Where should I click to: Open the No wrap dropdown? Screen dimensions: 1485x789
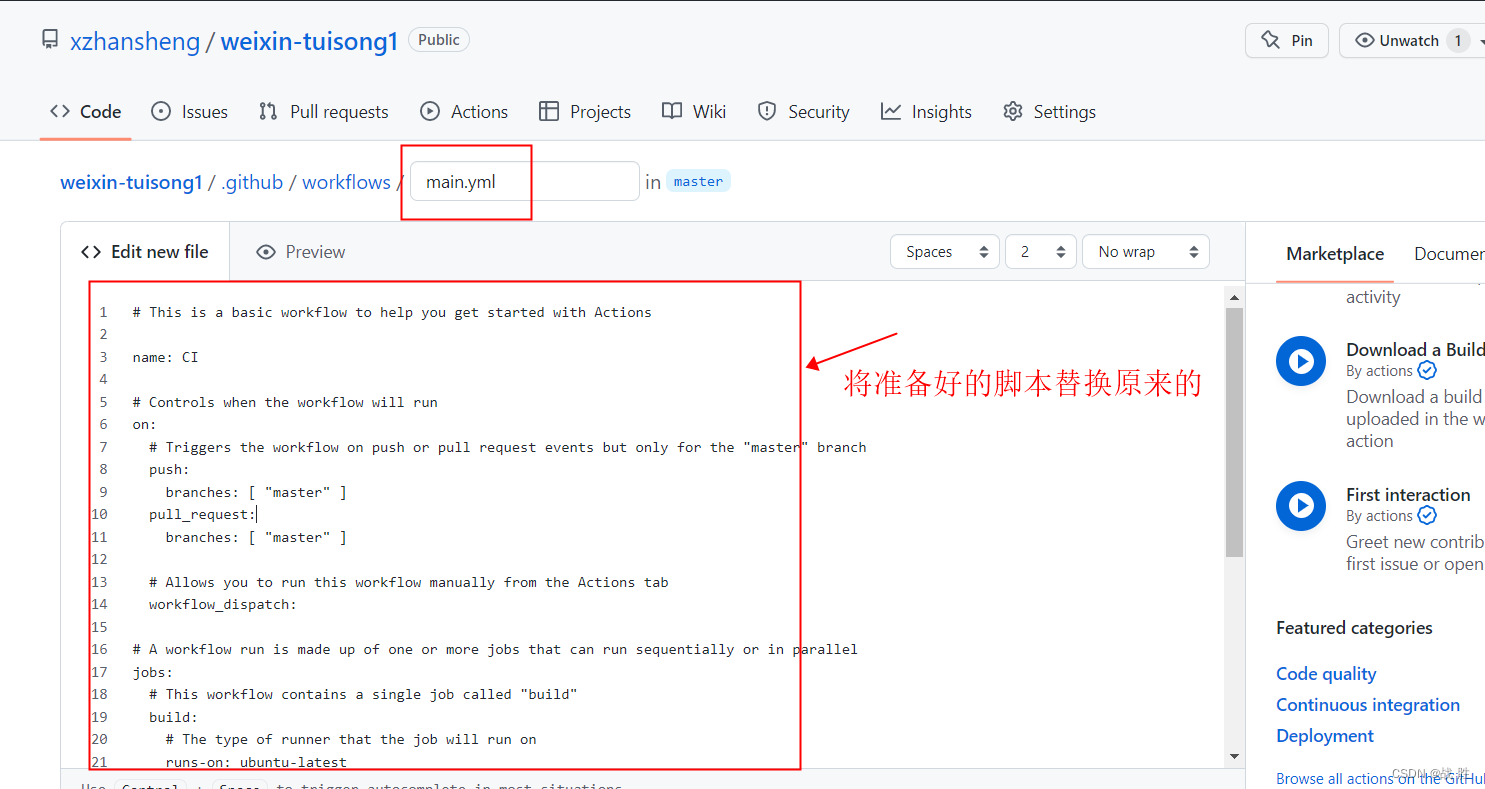click(1145, 251)
